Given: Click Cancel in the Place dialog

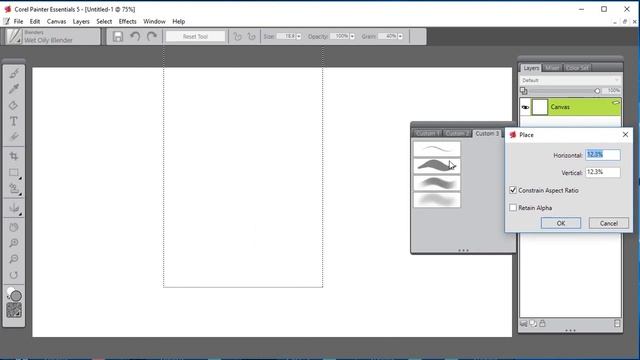Looking at the screenshot, I should [609, 223].
